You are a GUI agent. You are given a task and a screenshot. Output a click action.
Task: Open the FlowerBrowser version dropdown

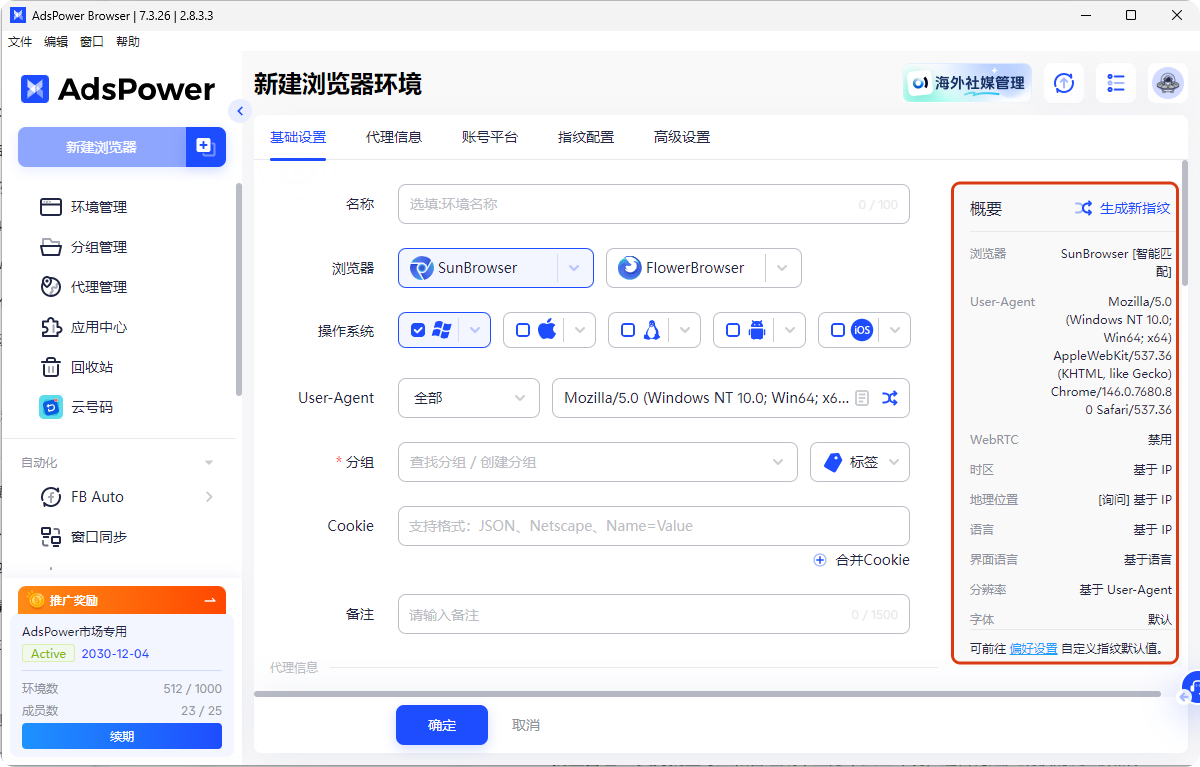click(784, 267)
